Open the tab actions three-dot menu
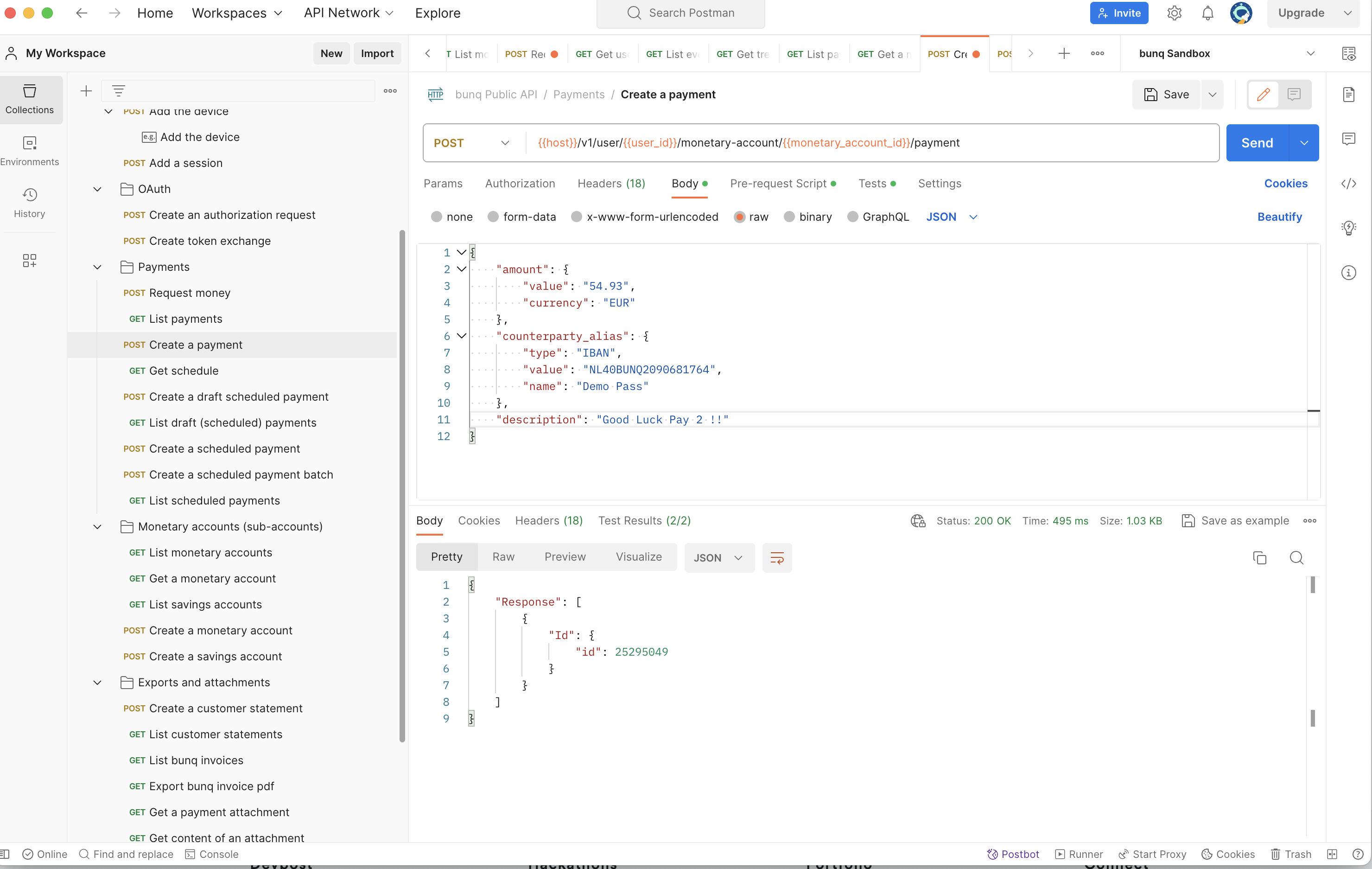The width and height of the screenshot is (1372, 869). click(x=1098, y=54)
